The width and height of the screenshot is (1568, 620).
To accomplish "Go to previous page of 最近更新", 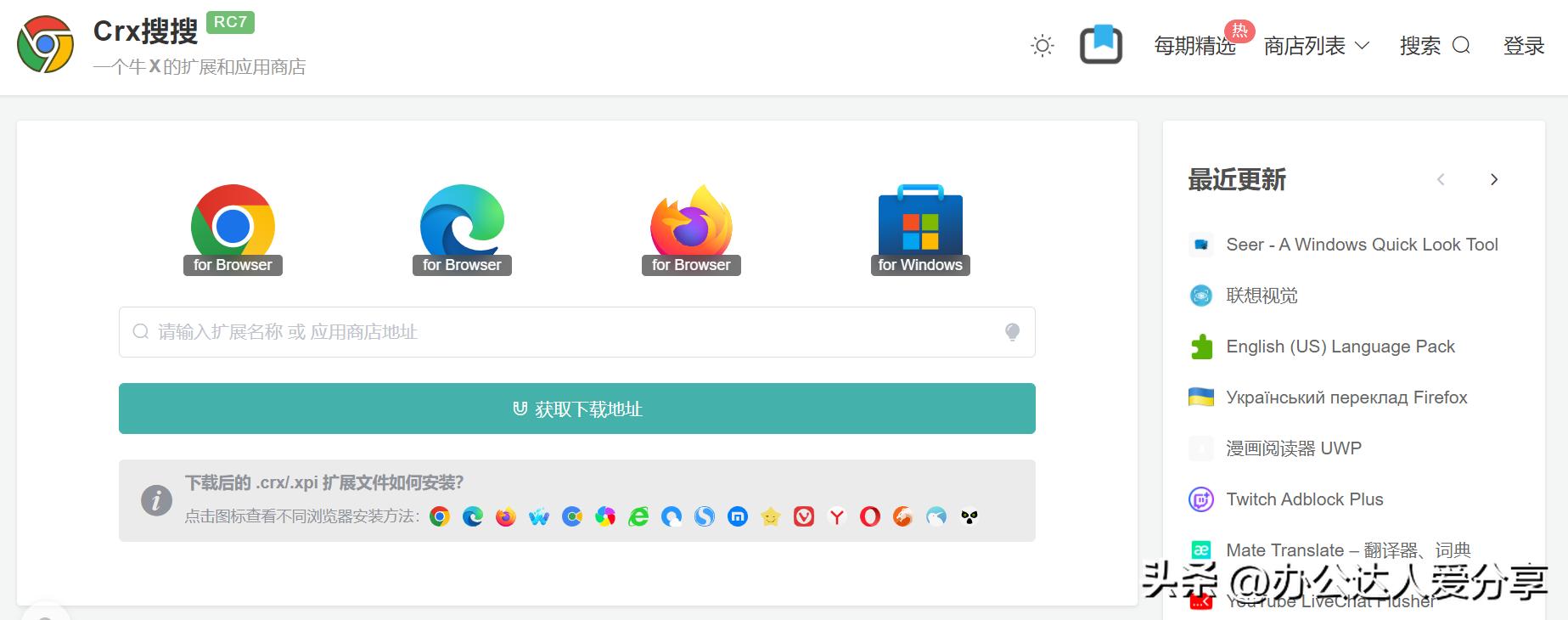I will (1441, 179).
